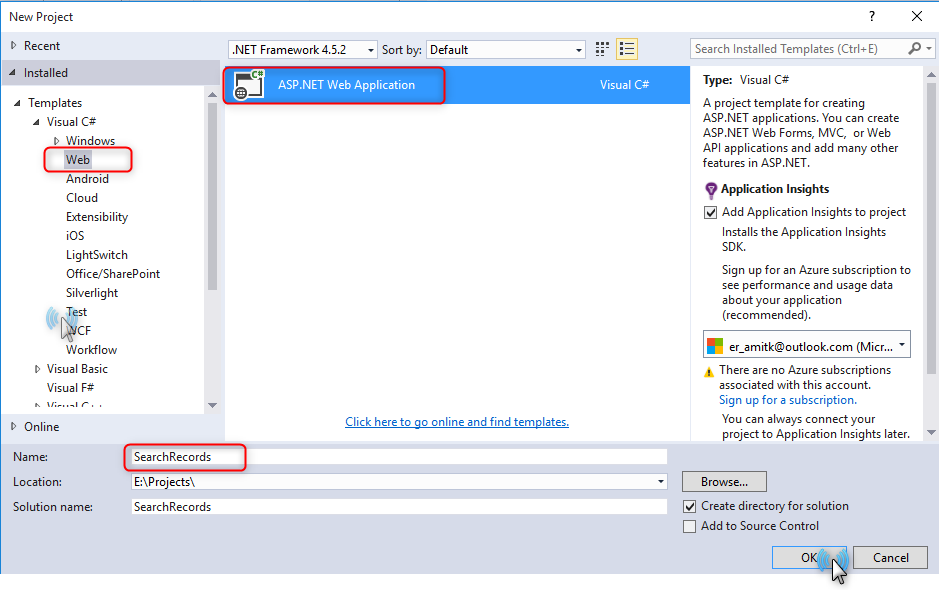Expand the Visual Basic tree node
The image size is (939, 590).
point(37,369)
